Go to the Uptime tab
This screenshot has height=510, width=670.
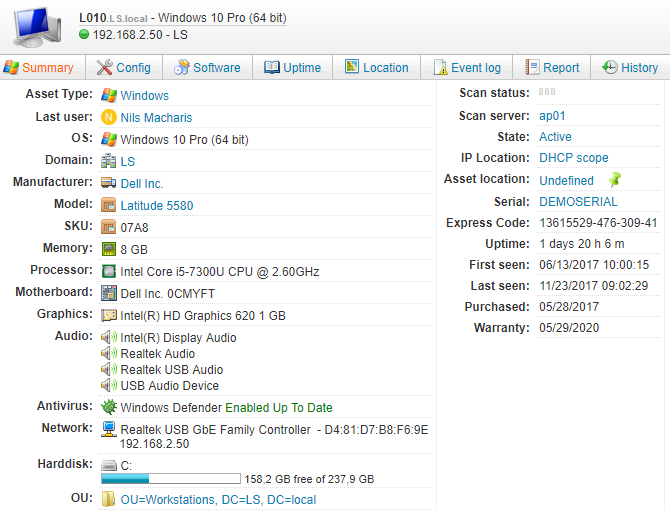click(292, 67)
